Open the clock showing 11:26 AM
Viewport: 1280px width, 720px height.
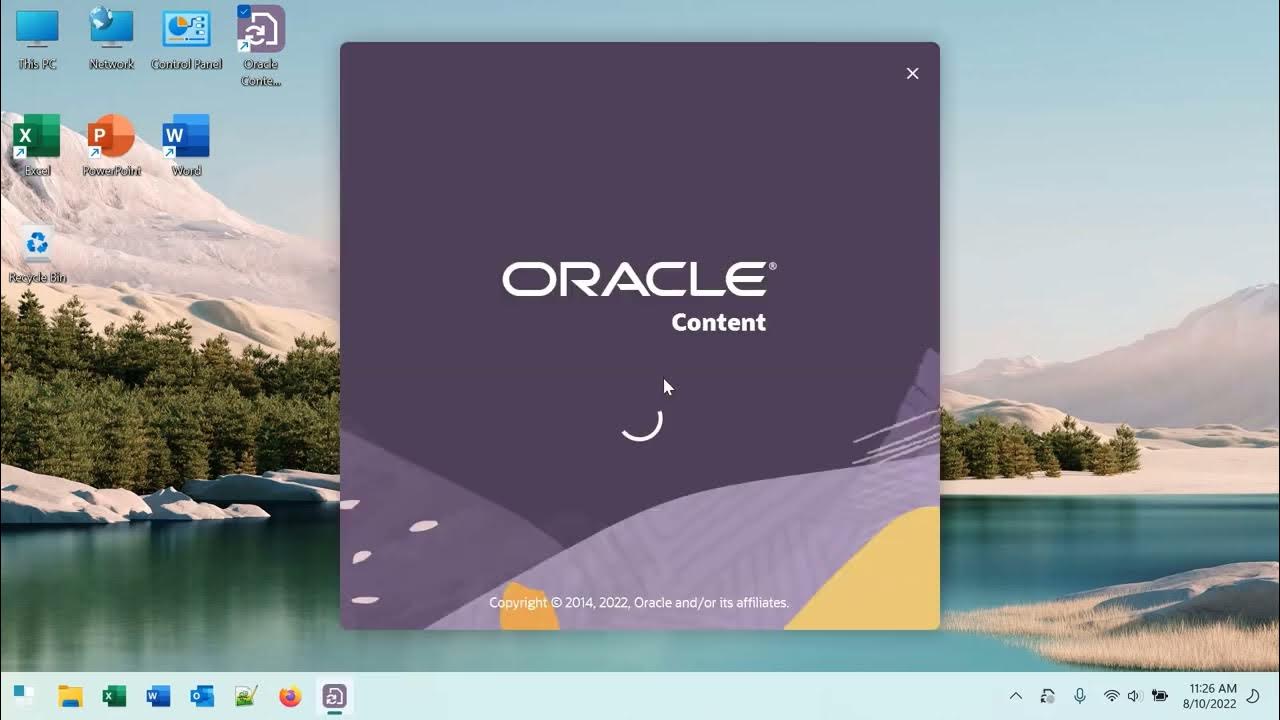pos(1210,696)
